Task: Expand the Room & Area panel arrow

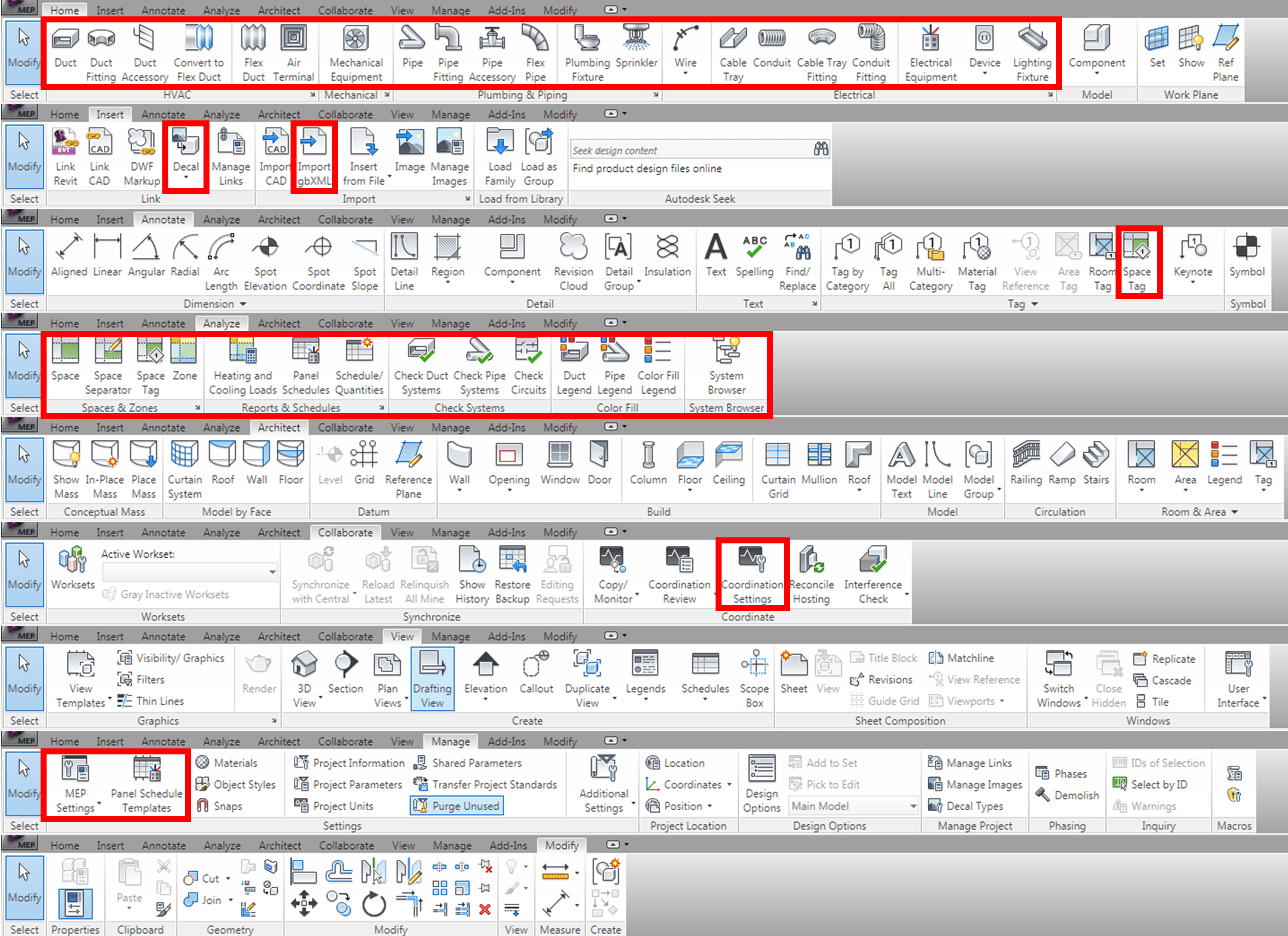Action: [1234, 512]
